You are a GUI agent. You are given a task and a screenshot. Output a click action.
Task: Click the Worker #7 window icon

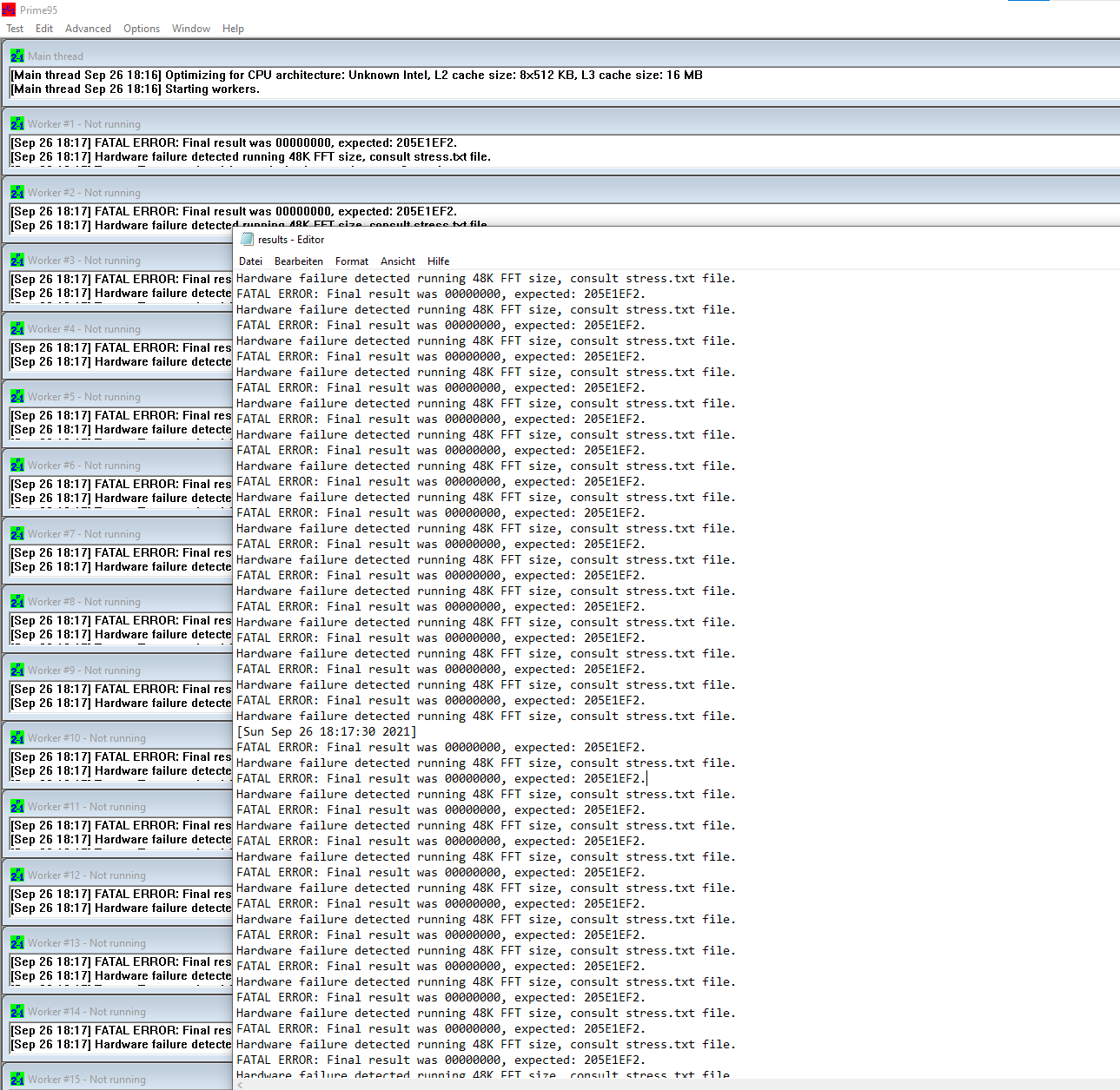17,533
